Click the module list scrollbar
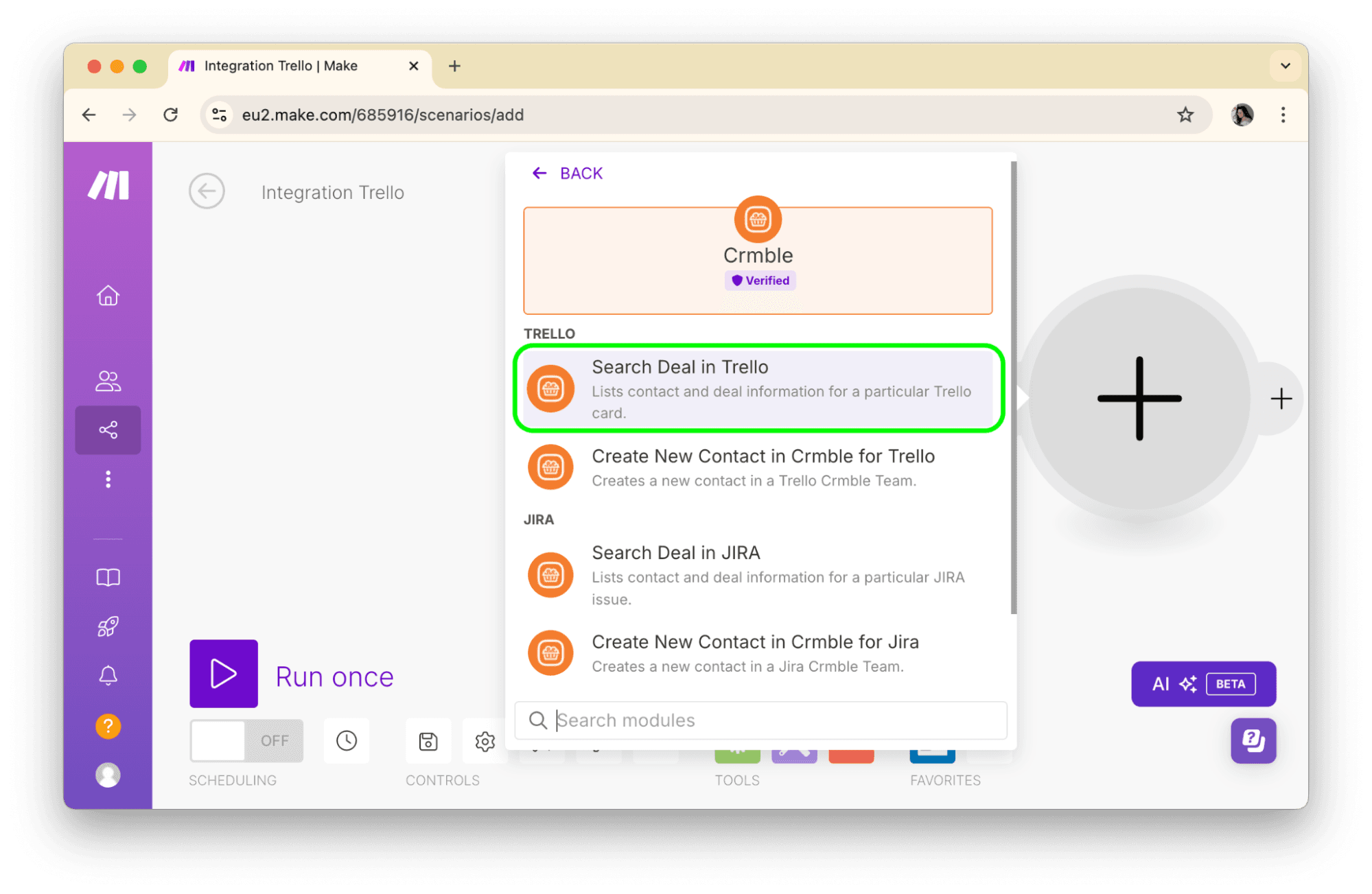This screenshot has height=894, width=1372. click(x=1013, y=388)
